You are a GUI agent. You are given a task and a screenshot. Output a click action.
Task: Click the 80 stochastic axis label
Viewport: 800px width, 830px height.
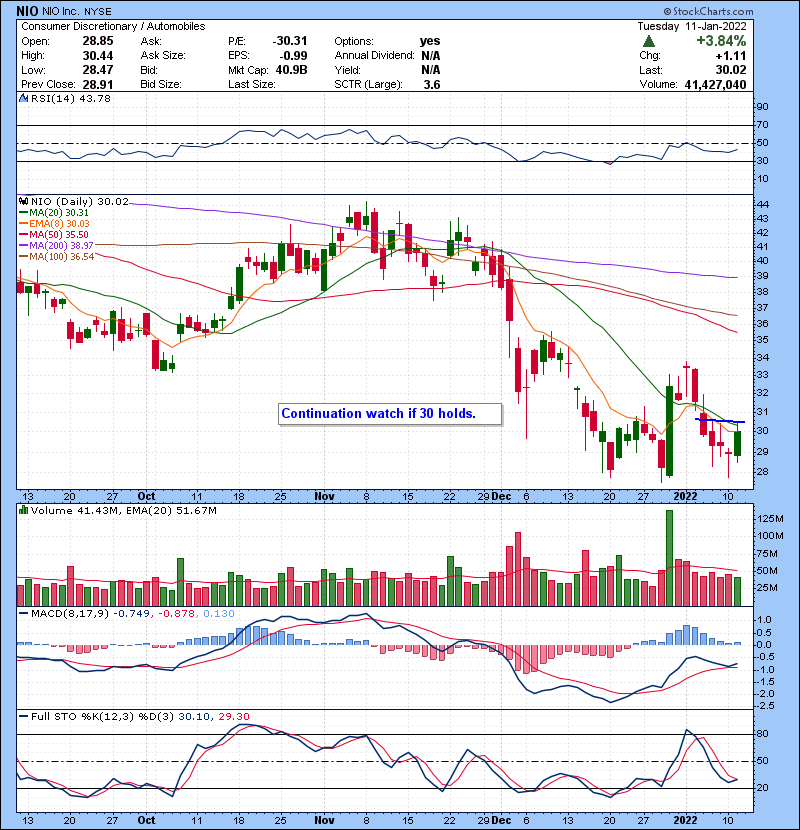point(762,734)
